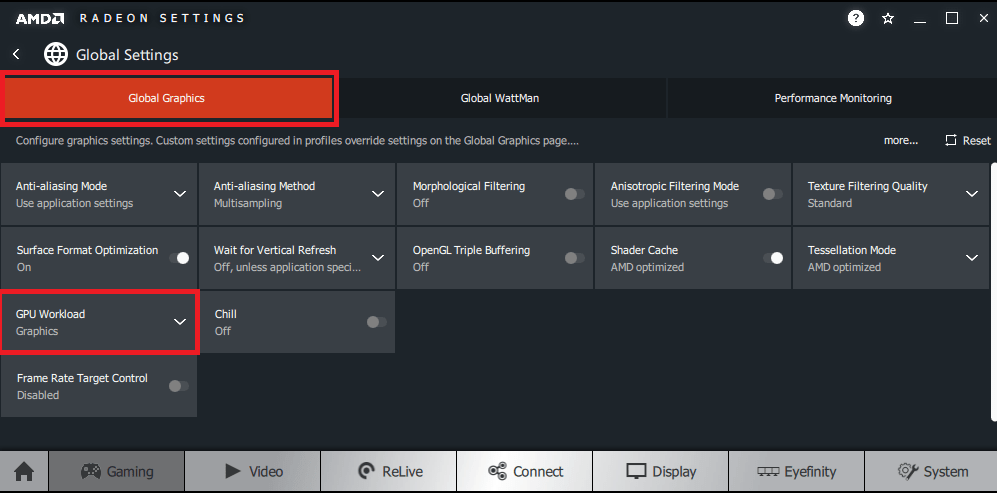Switch to the Global WattMan tab
This screenshot has height=493, width=997.
(x=500, y=99)
